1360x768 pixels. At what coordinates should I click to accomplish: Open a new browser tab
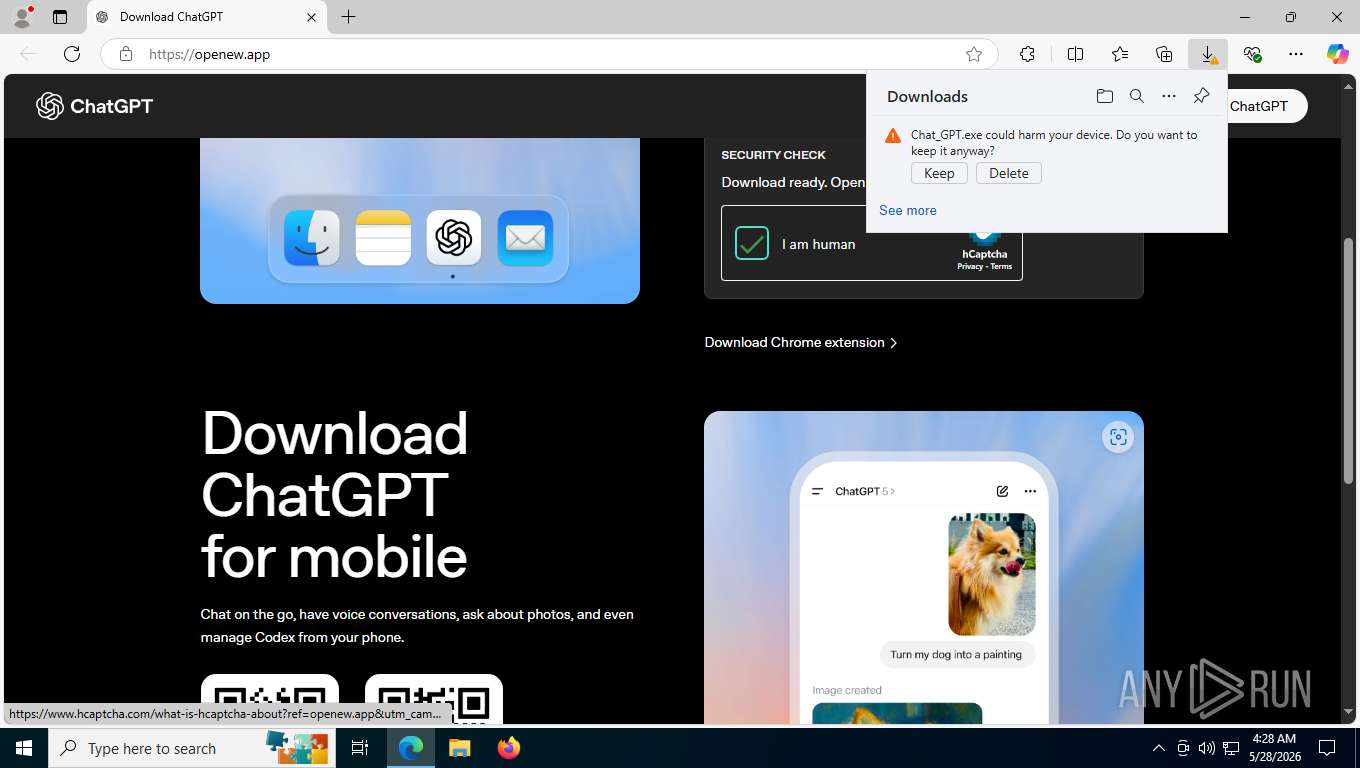pos(348,17)
